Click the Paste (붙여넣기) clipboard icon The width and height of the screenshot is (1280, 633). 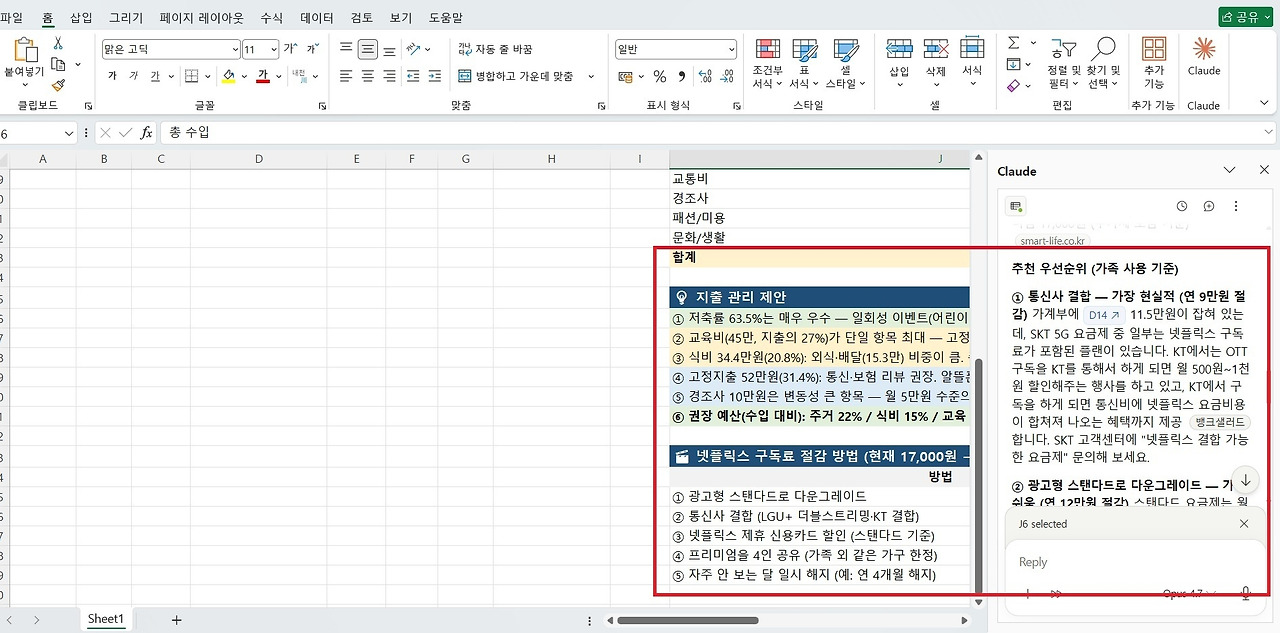24,50
